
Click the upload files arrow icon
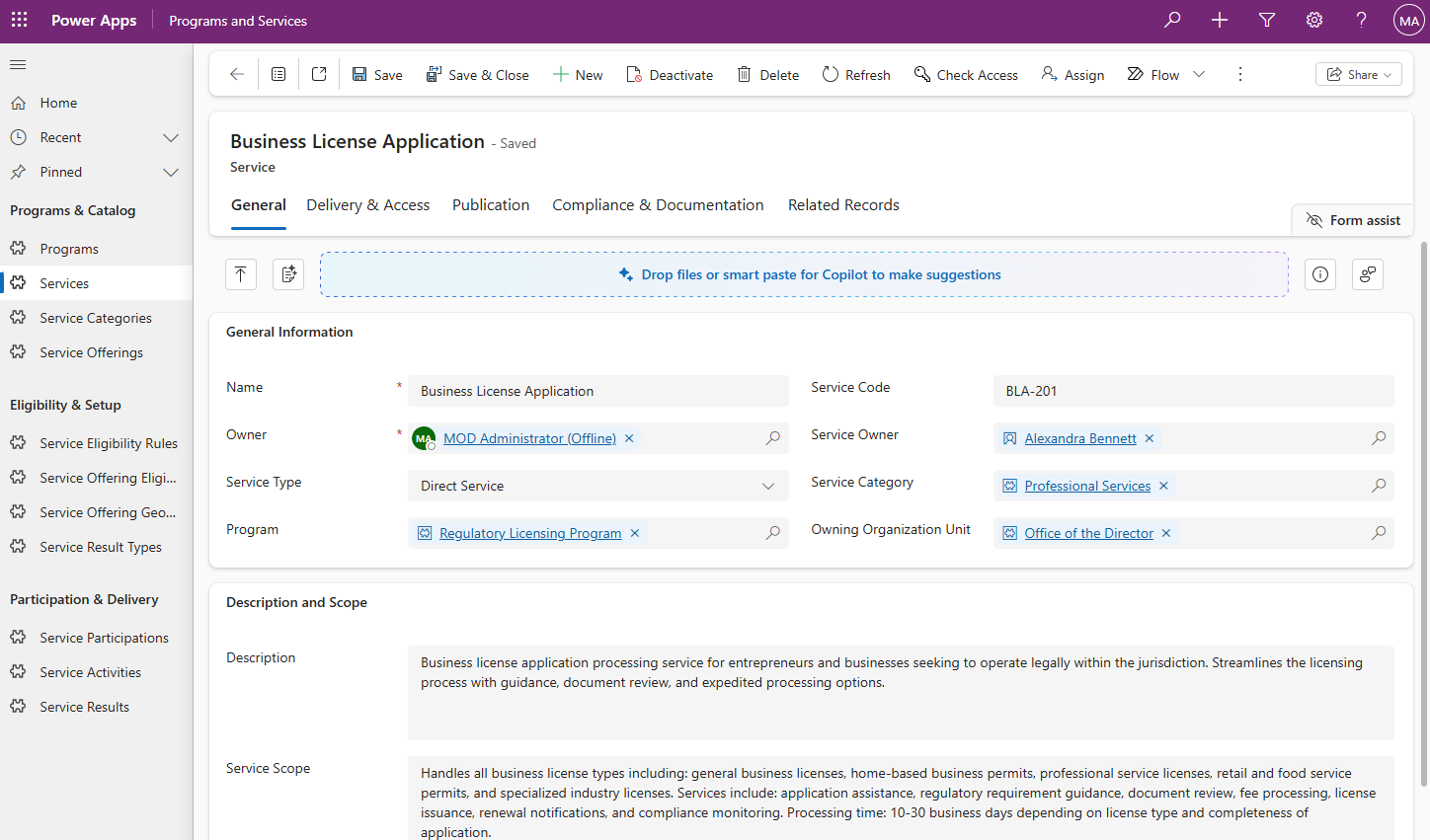click(241, 274)
